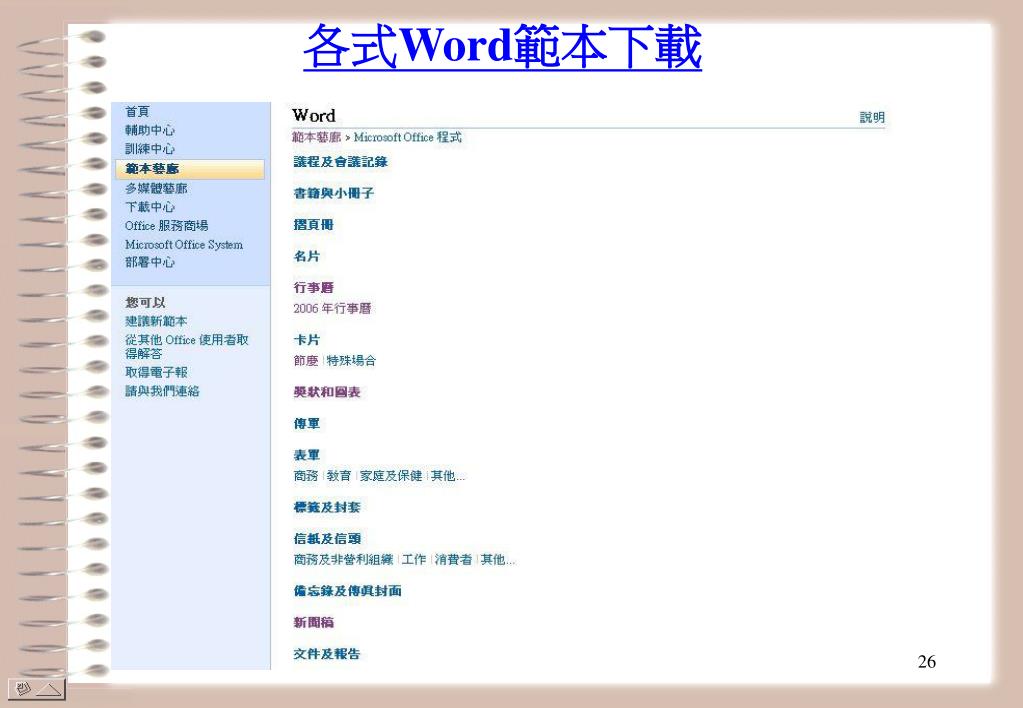Click the pen slideshow control icon
This screenshot has height=708, width=1023.
point(23,688)
